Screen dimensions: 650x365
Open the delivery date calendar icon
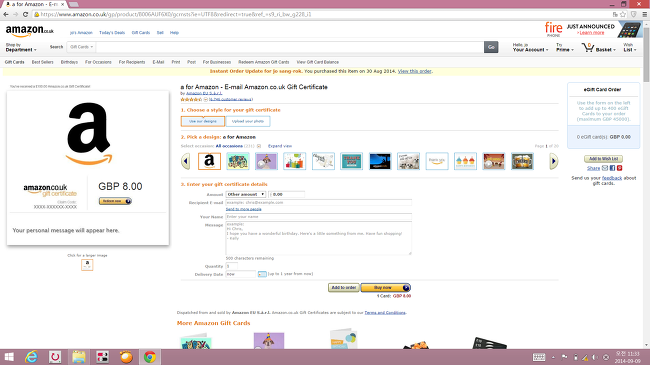(262, 274)
